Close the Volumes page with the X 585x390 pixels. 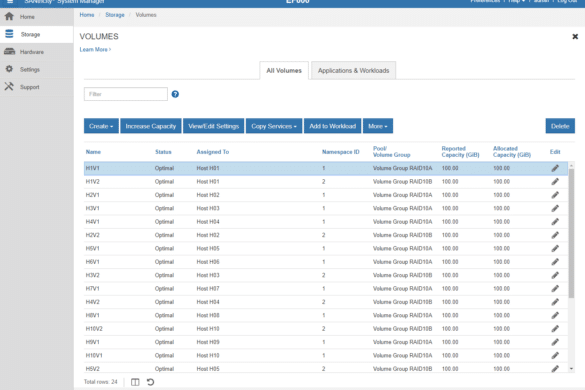[x=575, y=37]
